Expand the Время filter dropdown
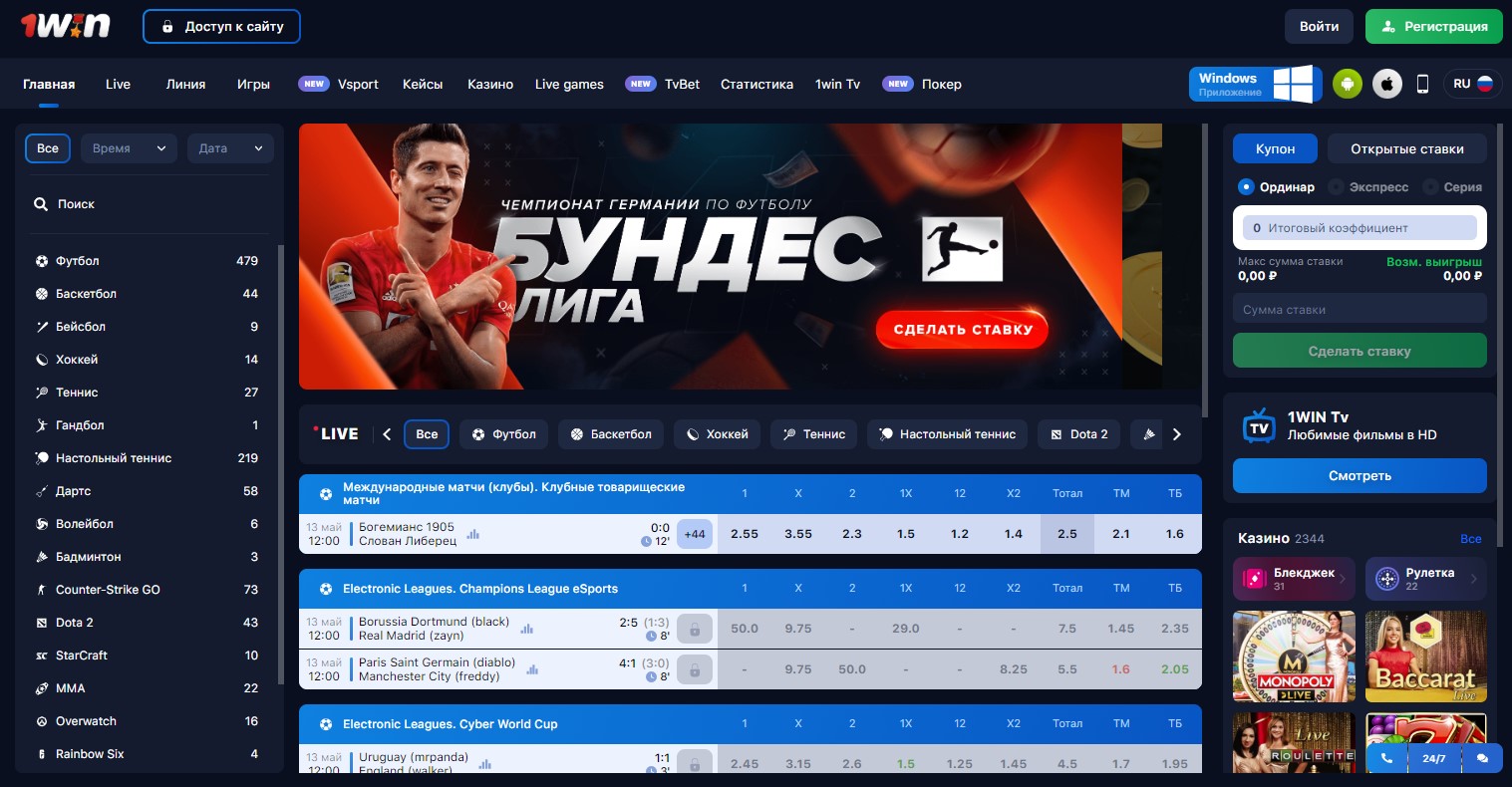Viewport: 1512px width, 787px height. [x=128, y=147]
